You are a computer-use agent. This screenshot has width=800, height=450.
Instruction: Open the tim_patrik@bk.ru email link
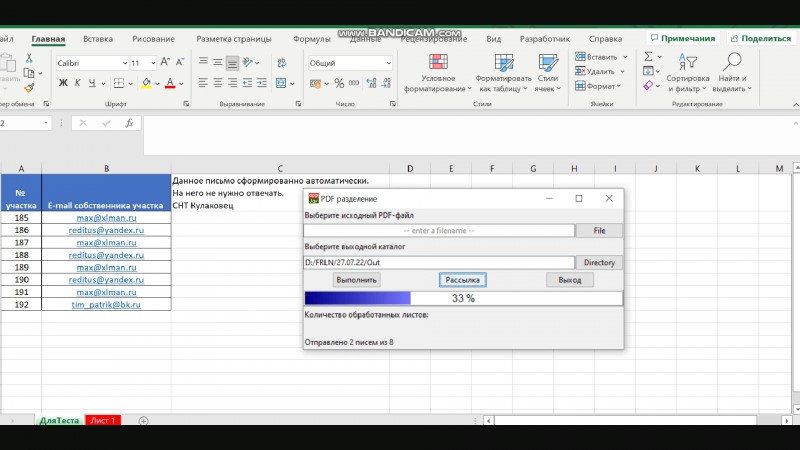coord(106,305)
